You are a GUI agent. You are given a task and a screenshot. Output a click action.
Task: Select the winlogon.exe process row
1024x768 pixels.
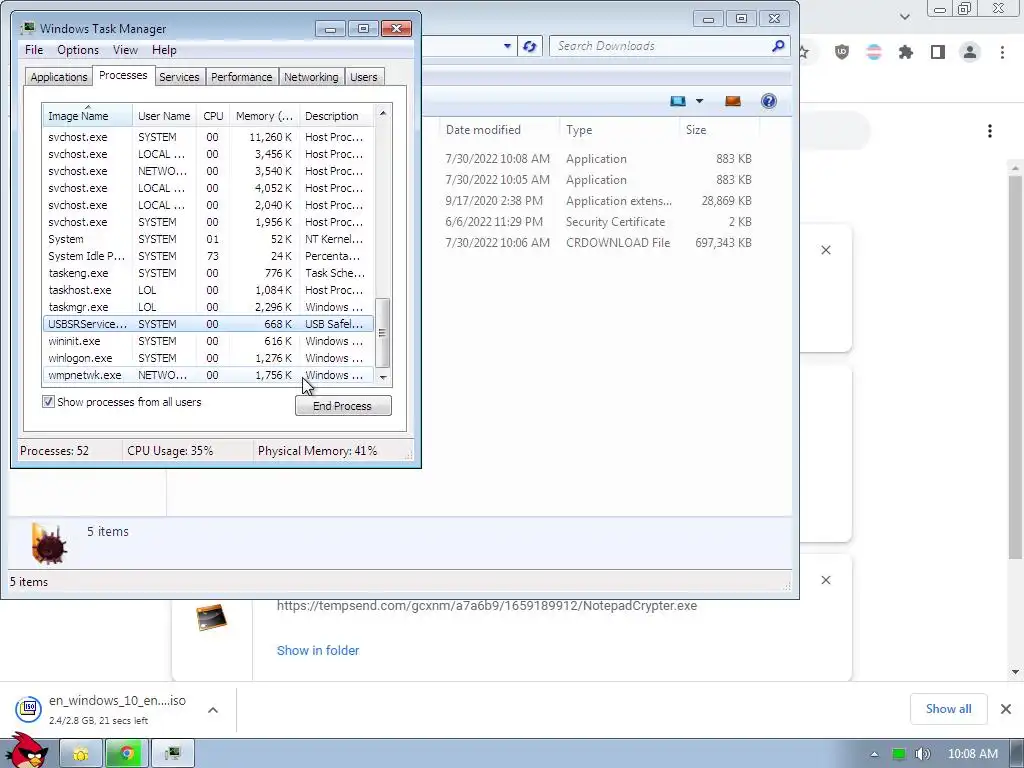(208, 358)
